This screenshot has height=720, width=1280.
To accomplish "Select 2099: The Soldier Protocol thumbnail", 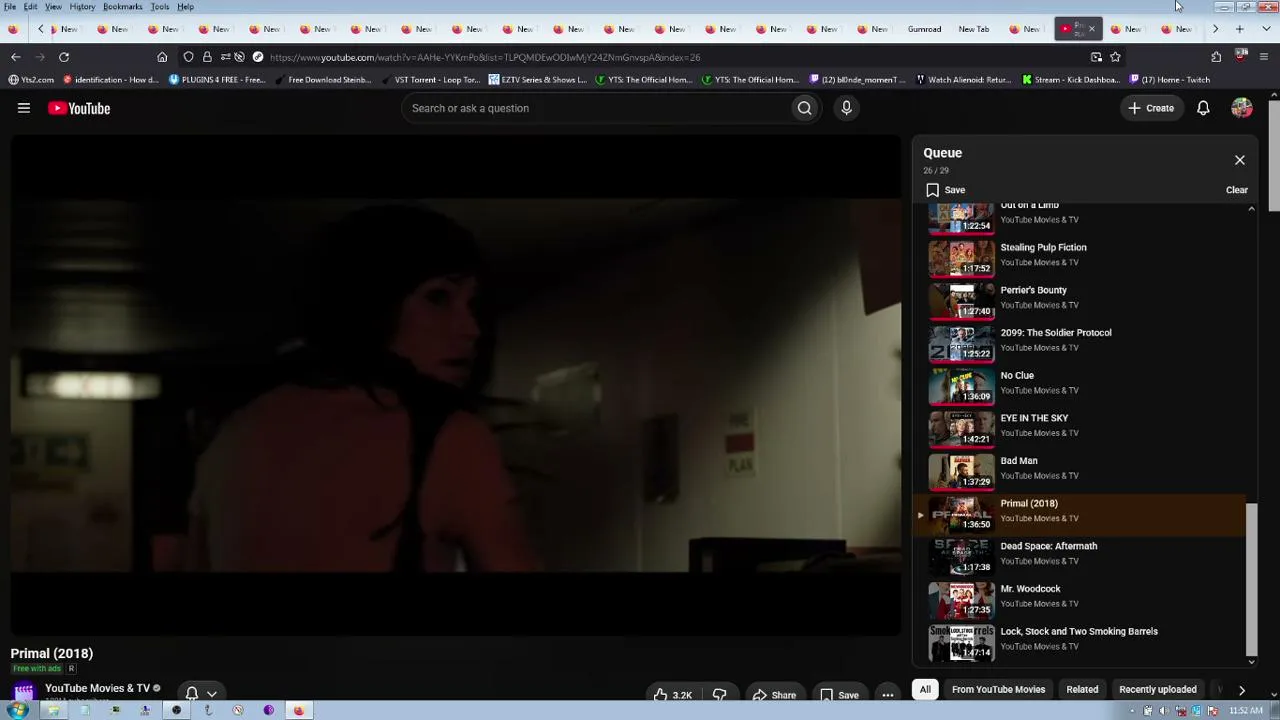I will coord(962,343).
